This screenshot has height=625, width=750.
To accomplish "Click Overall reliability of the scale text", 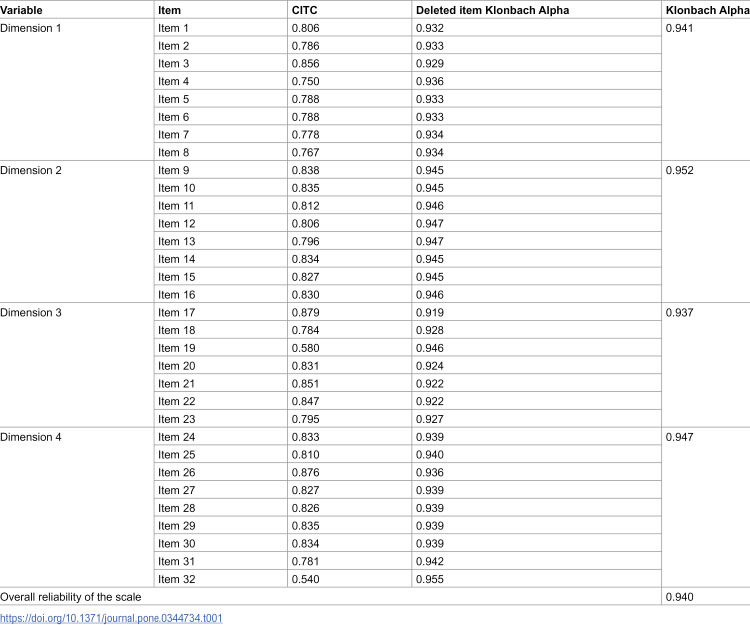I will click(71, 597).
